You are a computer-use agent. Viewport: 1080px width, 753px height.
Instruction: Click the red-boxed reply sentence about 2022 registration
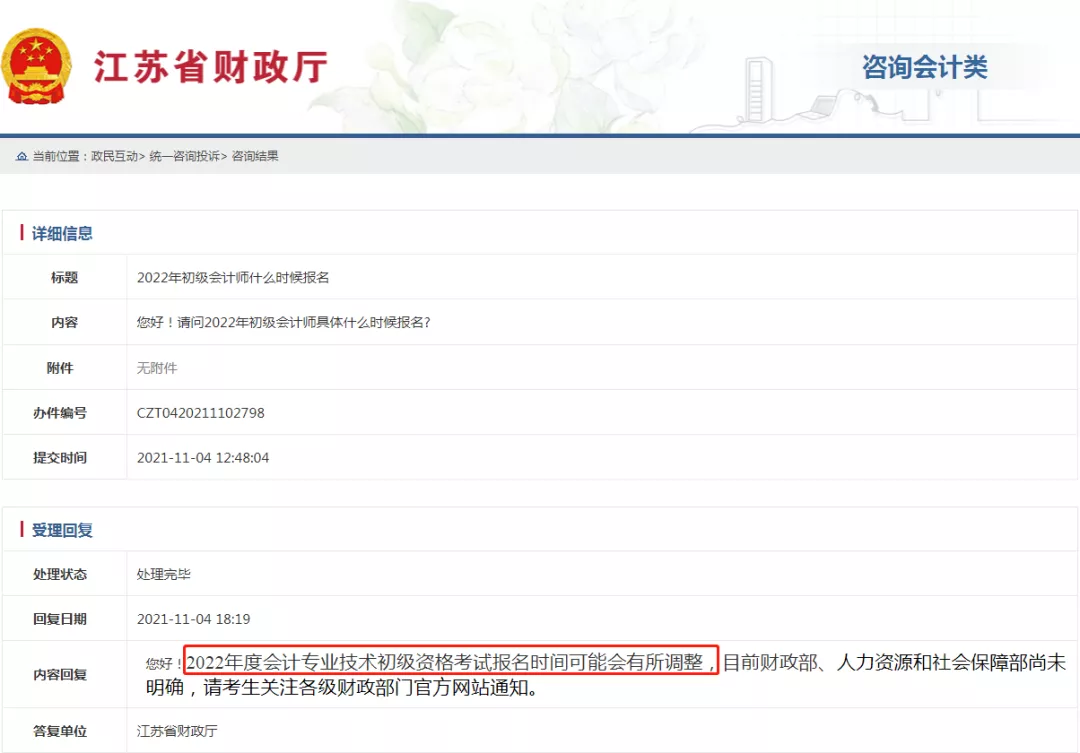tap(452, 659)
